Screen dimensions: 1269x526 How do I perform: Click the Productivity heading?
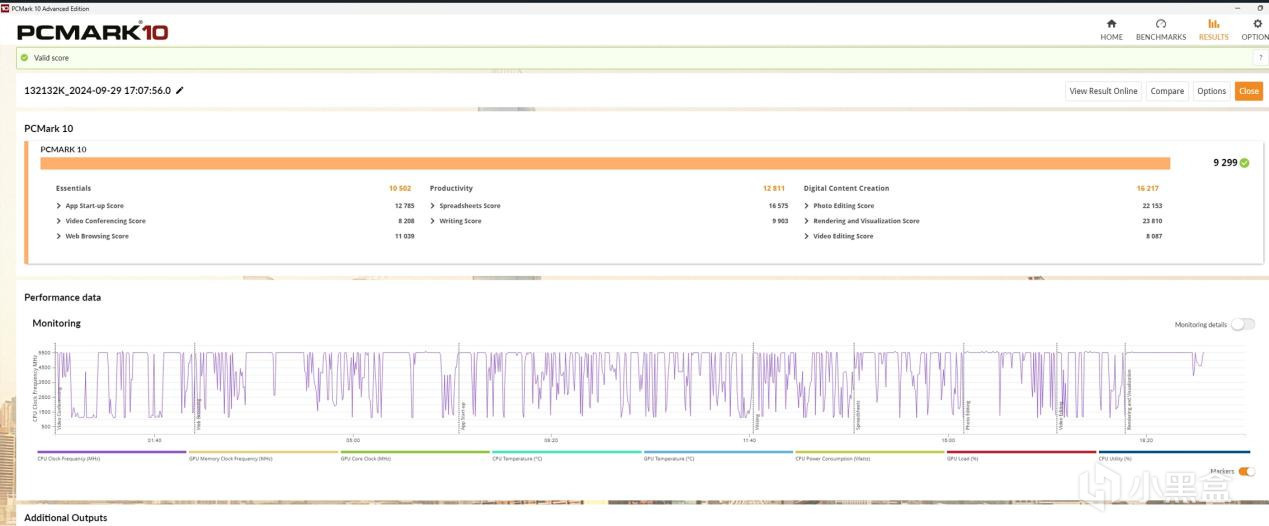(x=451, y=188)
